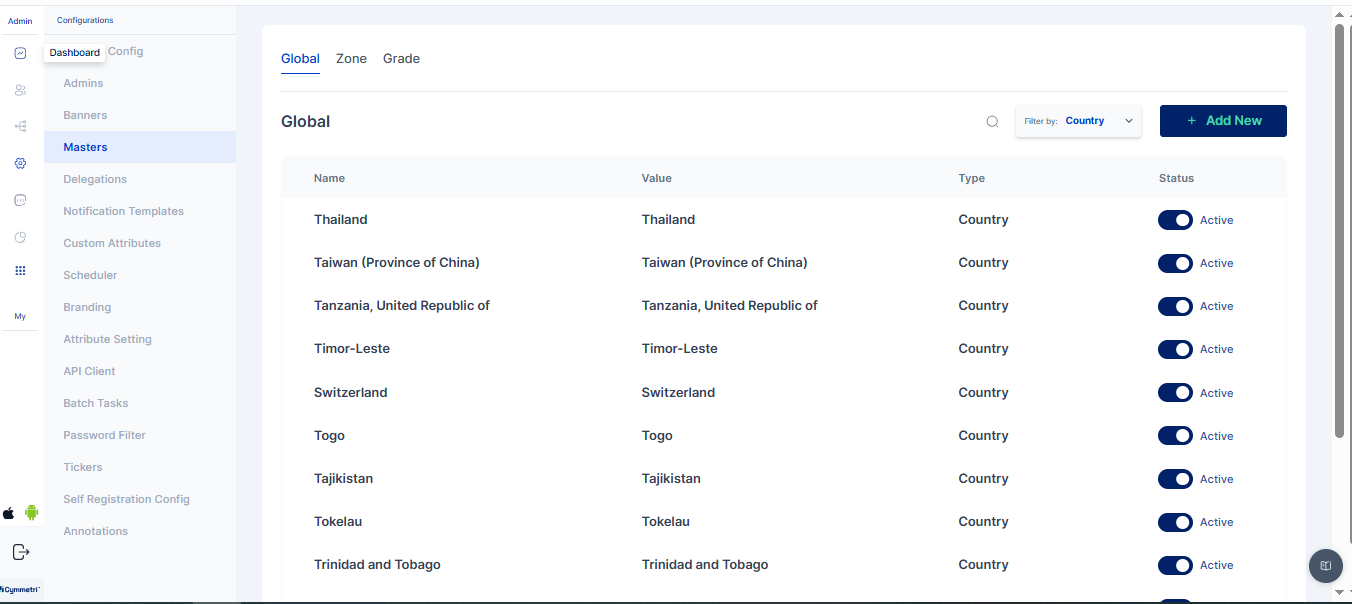Image resolution: width=1352 pixels, height=604 pixels.
Task: Toggle Trinidad and Tobago status switch
Action: 1175,565
